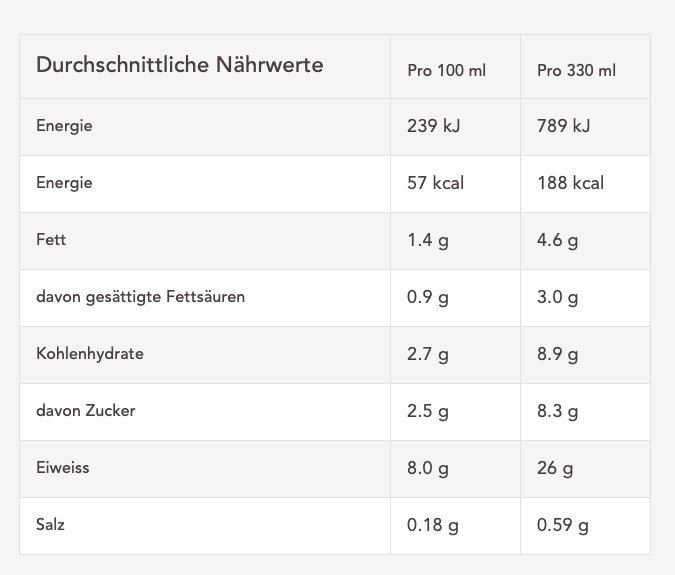Select the Pro 330 ml column header
675x575 pixels.
576,71
